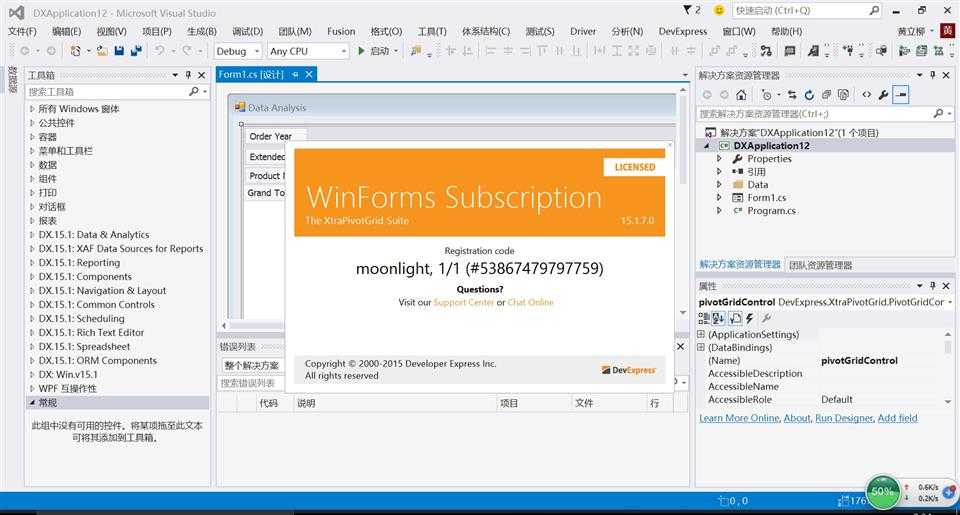The image size is (960, 515).
Task: Click the New Project toolbar icon
Action: pos(75,51)
